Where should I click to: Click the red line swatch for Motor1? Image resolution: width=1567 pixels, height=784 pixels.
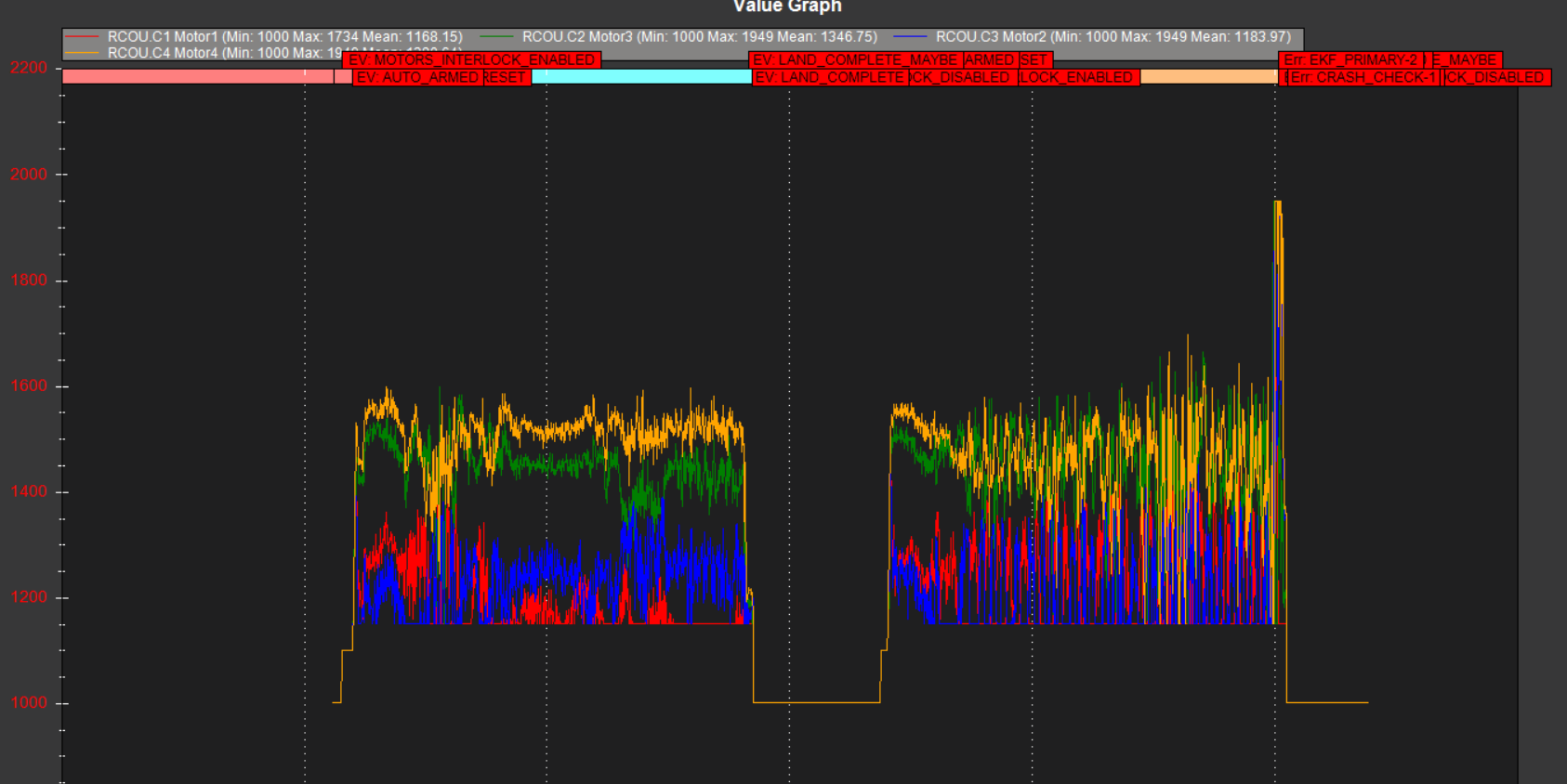tap(83, 37)
